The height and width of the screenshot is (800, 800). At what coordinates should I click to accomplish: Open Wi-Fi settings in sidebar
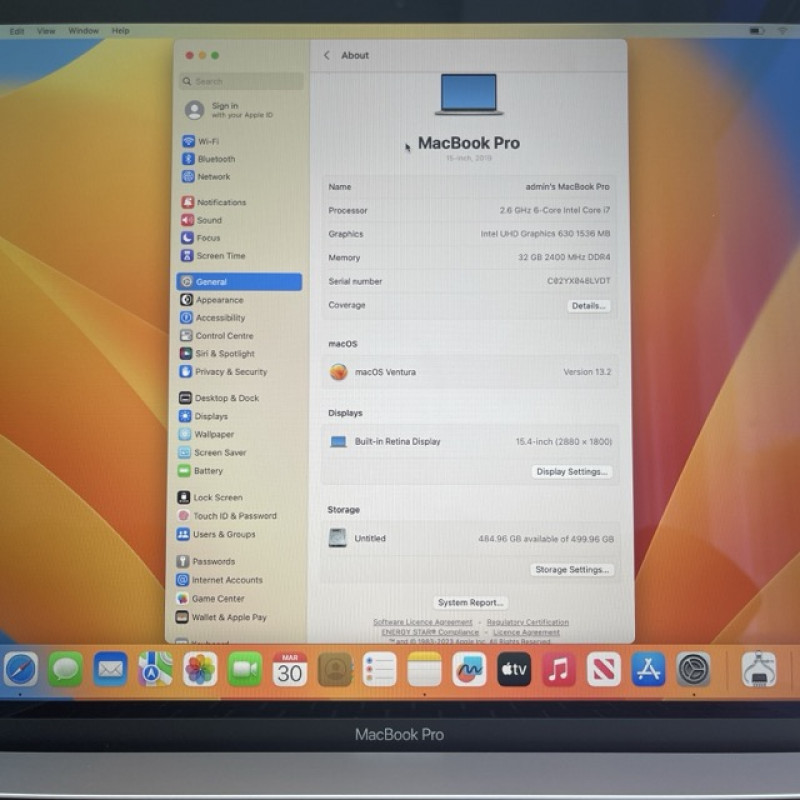click(x=200, y=141)
